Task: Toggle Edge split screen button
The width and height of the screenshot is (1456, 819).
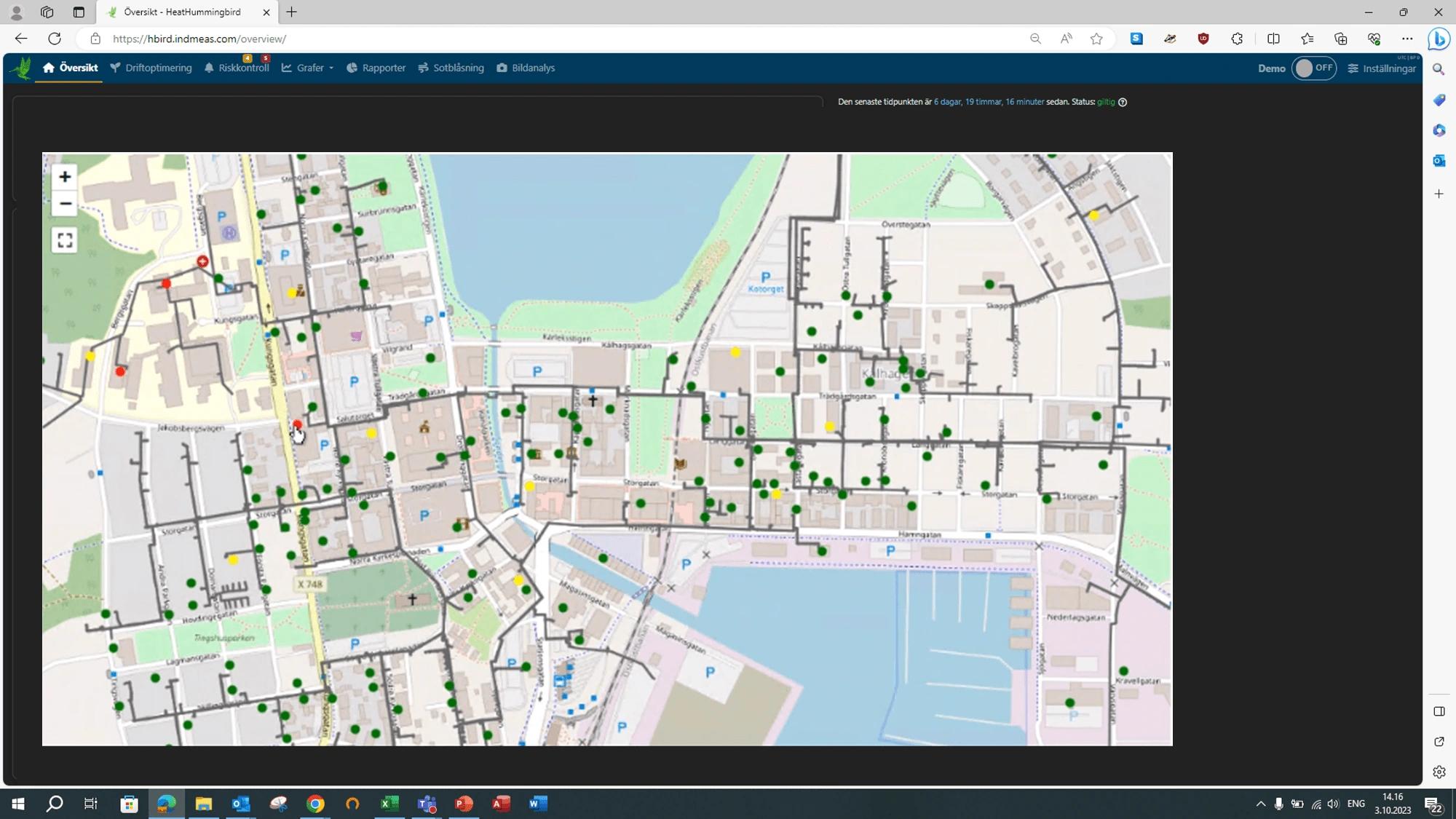Action: click(1273, 39)
